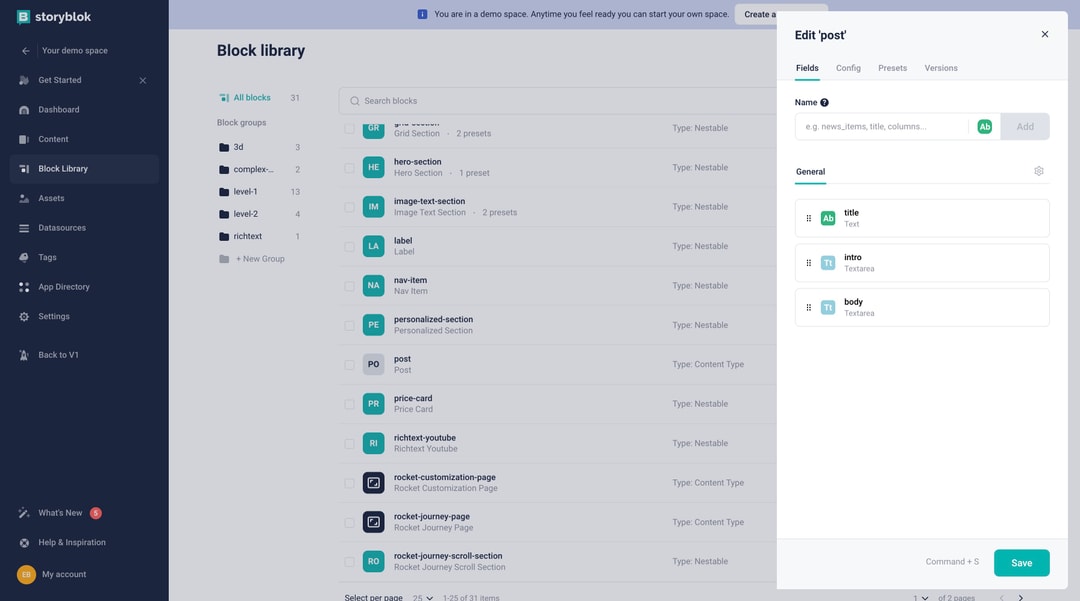Open Help & Inspiration
Image resolution: width=1080 pixels, height=601 pixels.
click(72, 542)
